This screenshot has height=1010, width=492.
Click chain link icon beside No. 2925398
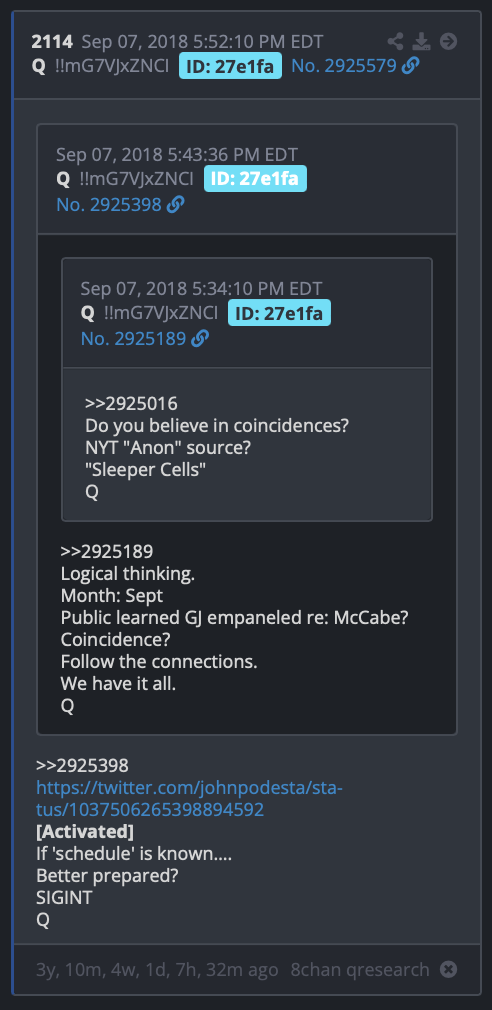tap(175, 205)
